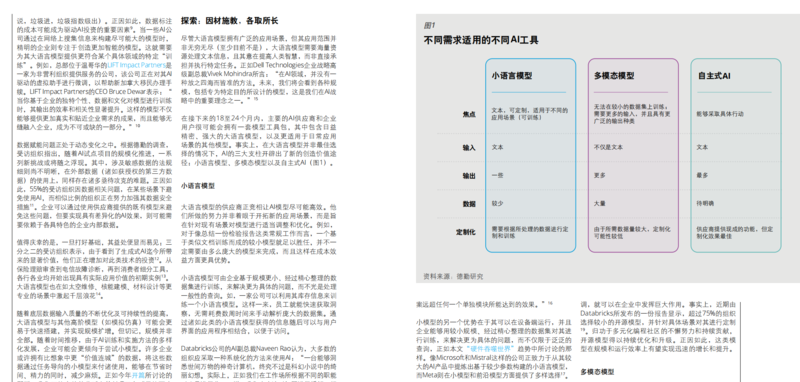Click the '焦点' row label in the figure

coord(469,114)
